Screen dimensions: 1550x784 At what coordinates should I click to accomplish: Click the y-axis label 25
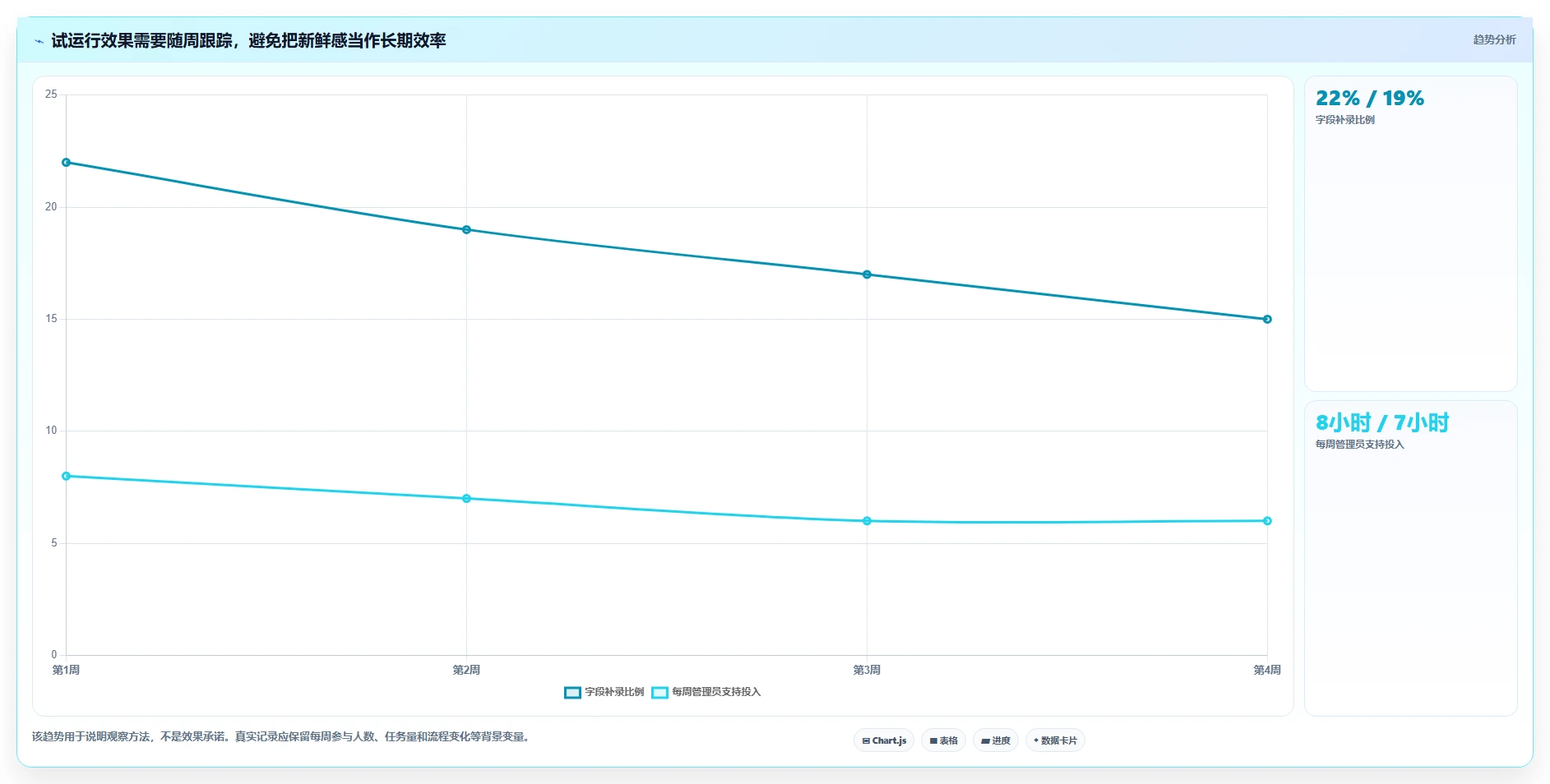point(51,95)
